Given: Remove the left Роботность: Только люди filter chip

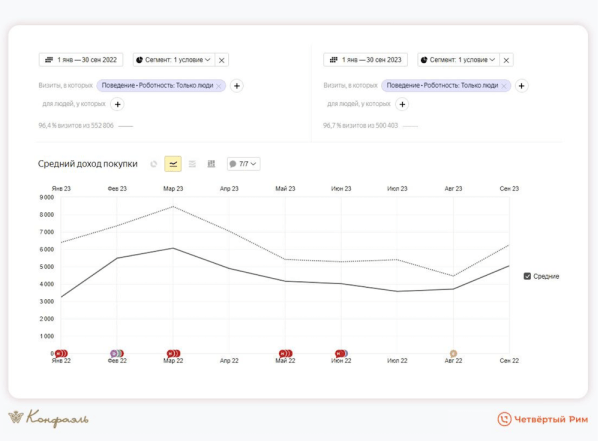Looking at the screenshot, I should coord(220,86).
